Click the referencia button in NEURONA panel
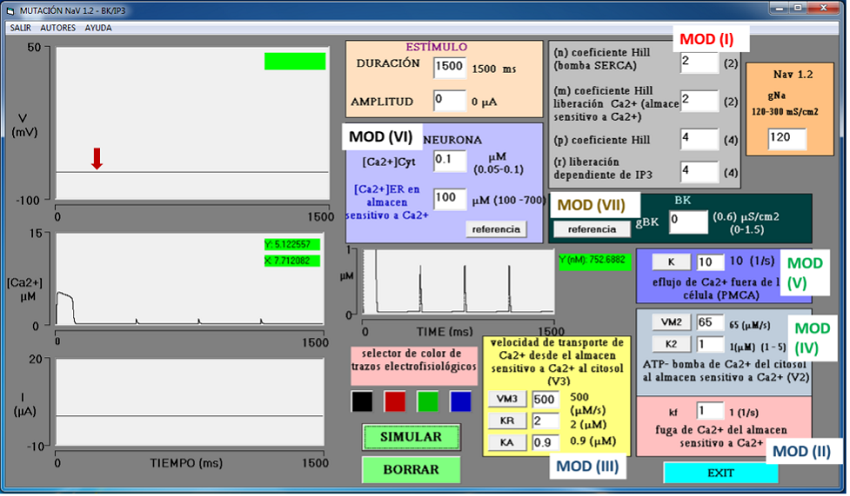Viewport: 850px width, 496px height. [496, 229]
